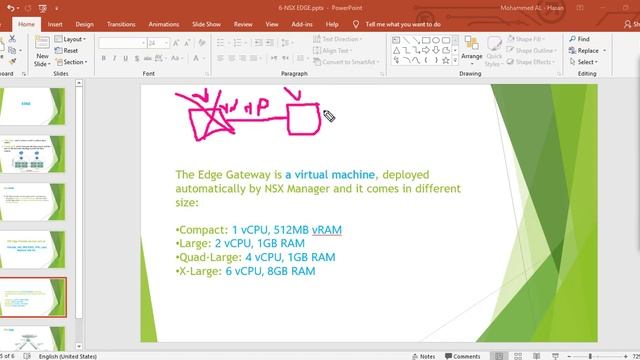Open the Layout dropdown
640x360 pixels.
70,39
